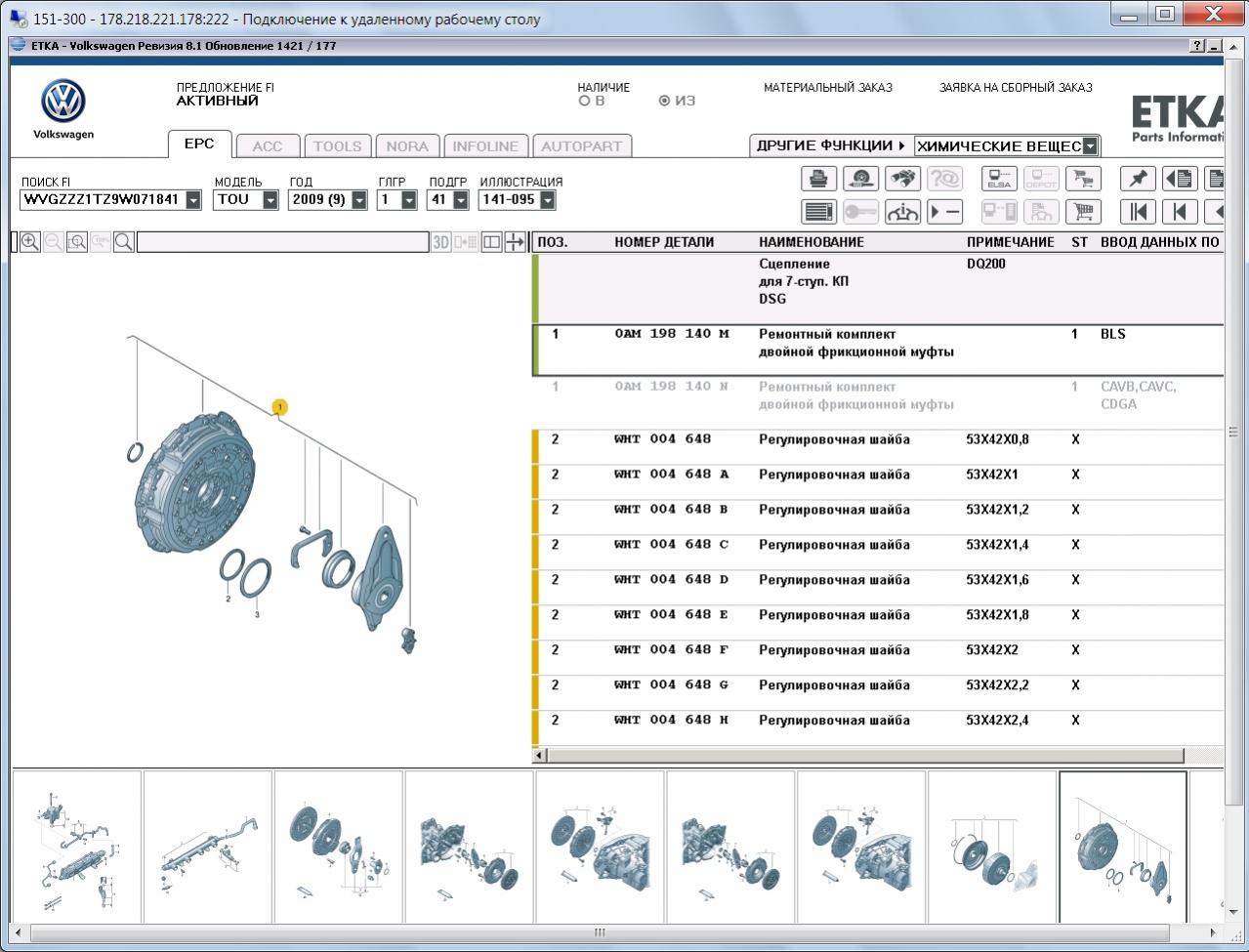Jump to first record double-bar arrow
Viewport: 1249px width, 952px height.
click(1138, 212)
